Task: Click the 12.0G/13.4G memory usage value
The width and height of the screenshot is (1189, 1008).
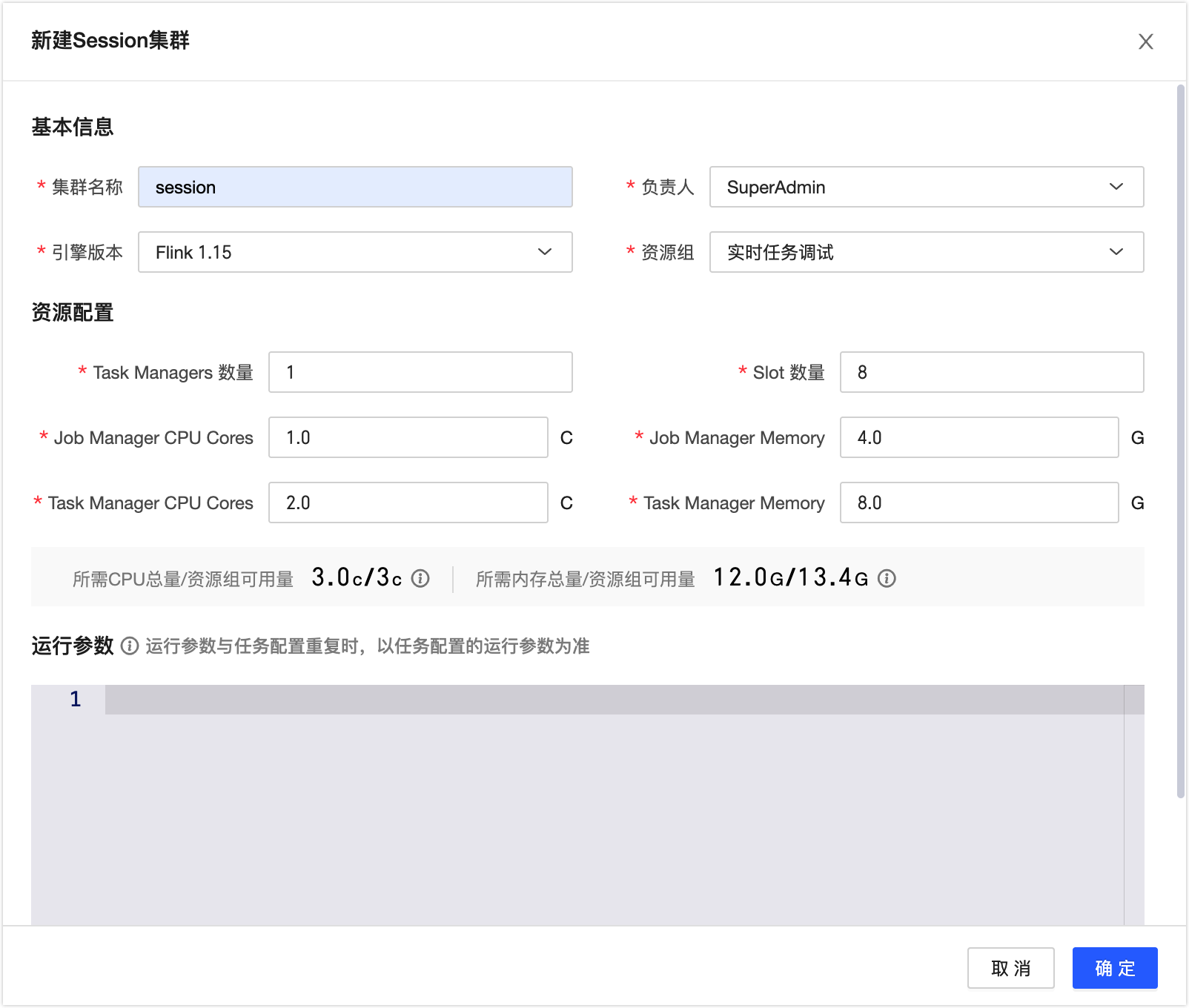Action: [791, 577]
